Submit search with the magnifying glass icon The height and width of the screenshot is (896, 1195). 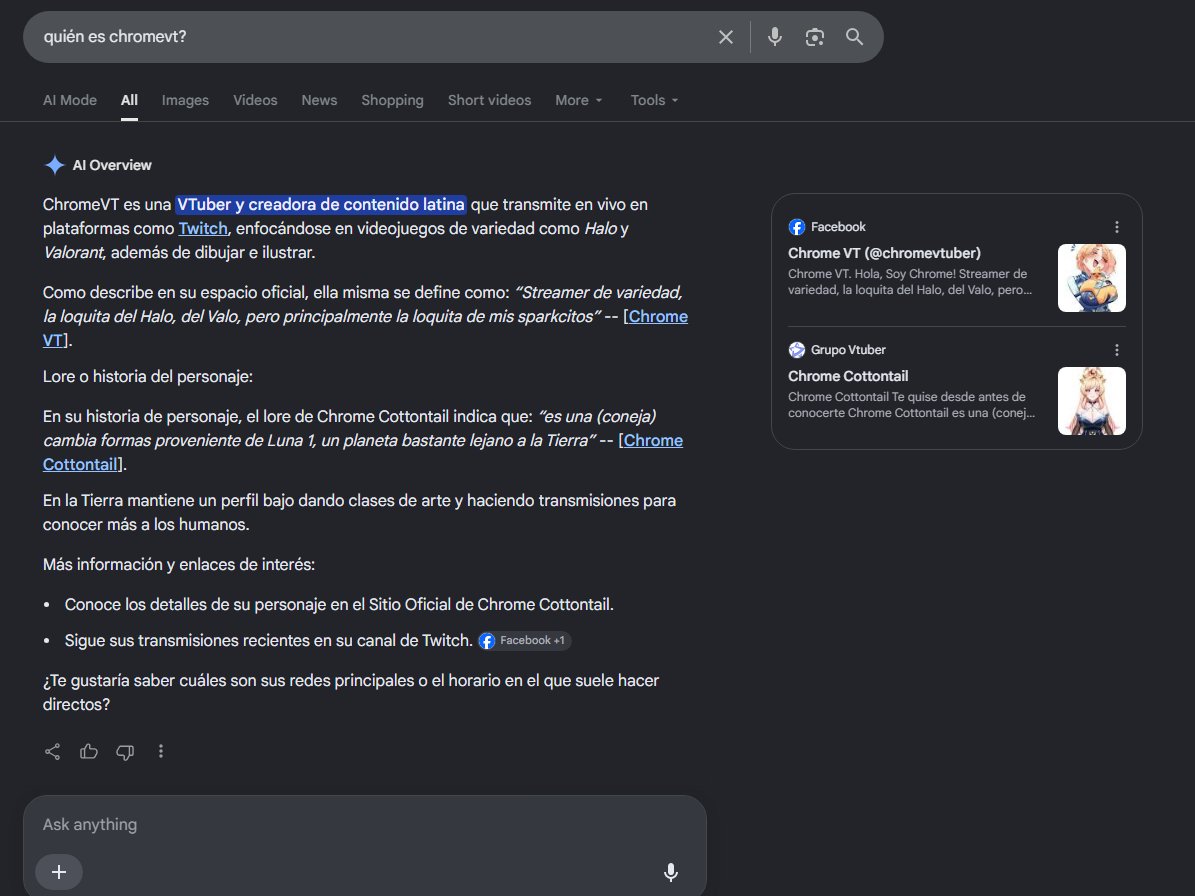click(x=854, y=37)
